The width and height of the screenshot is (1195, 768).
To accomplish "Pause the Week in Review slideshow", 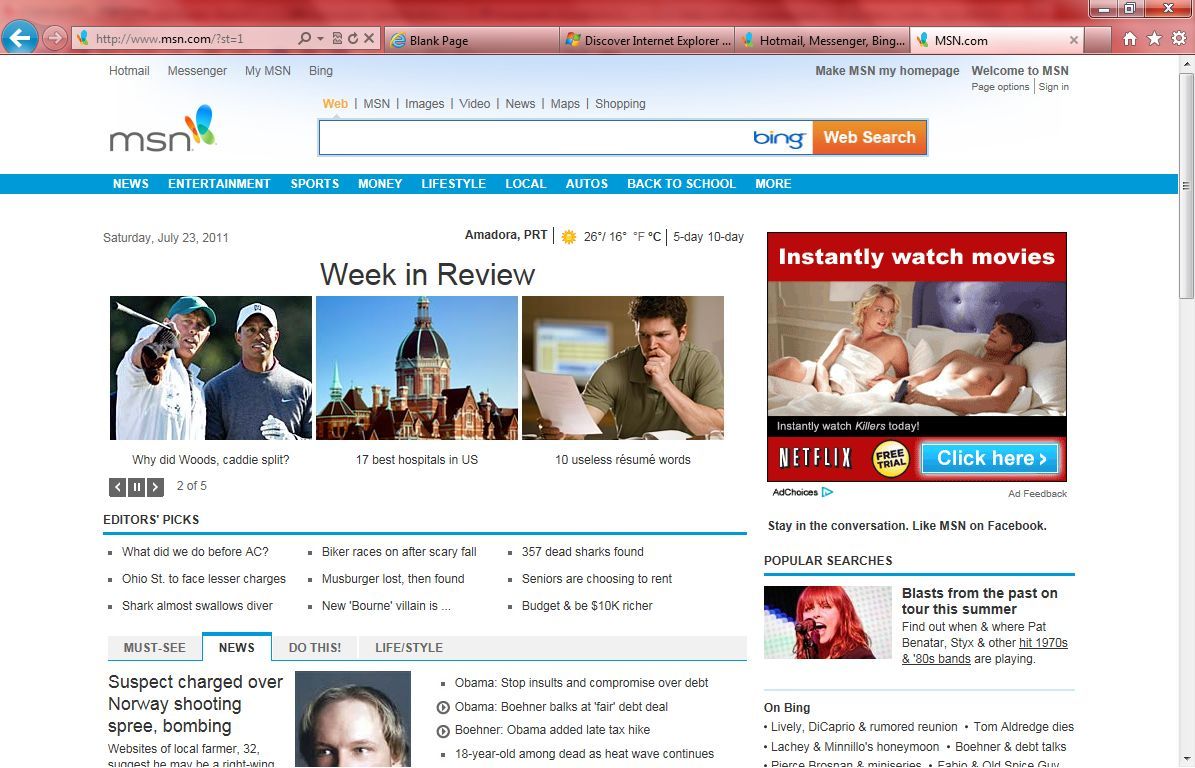I will [x=136, y=487].
